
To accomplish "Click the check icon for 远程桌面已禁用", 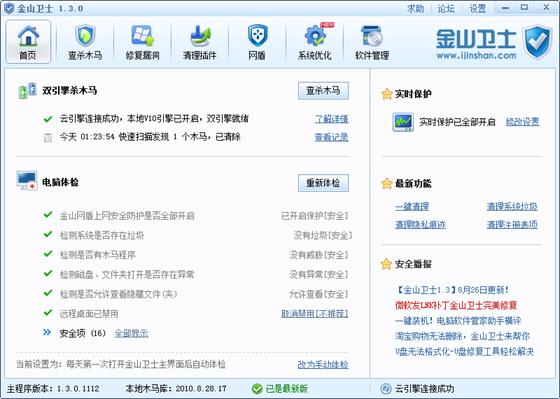I will 48,313.
